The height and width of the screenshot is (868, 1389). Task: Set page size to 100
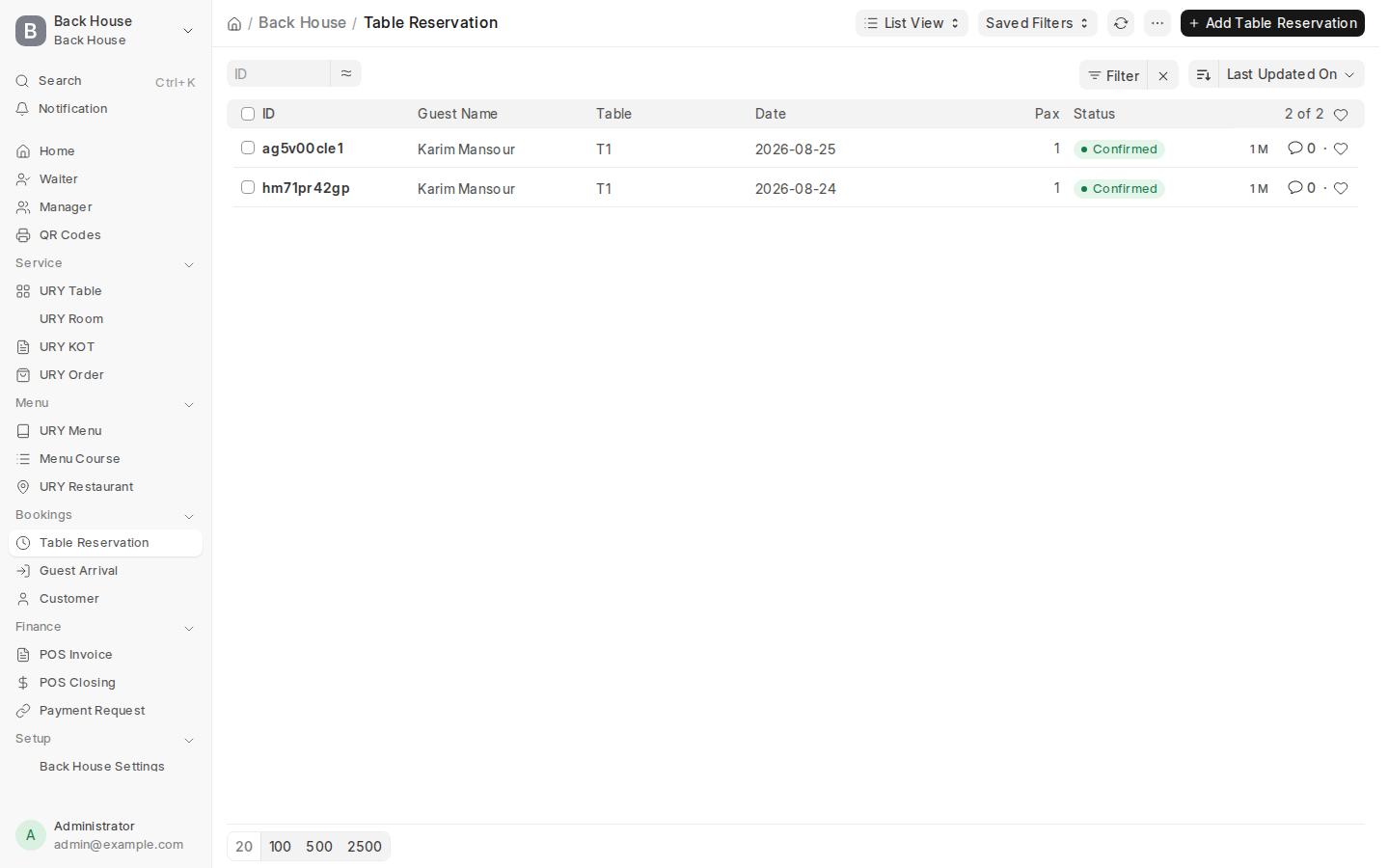click(280, 847)
